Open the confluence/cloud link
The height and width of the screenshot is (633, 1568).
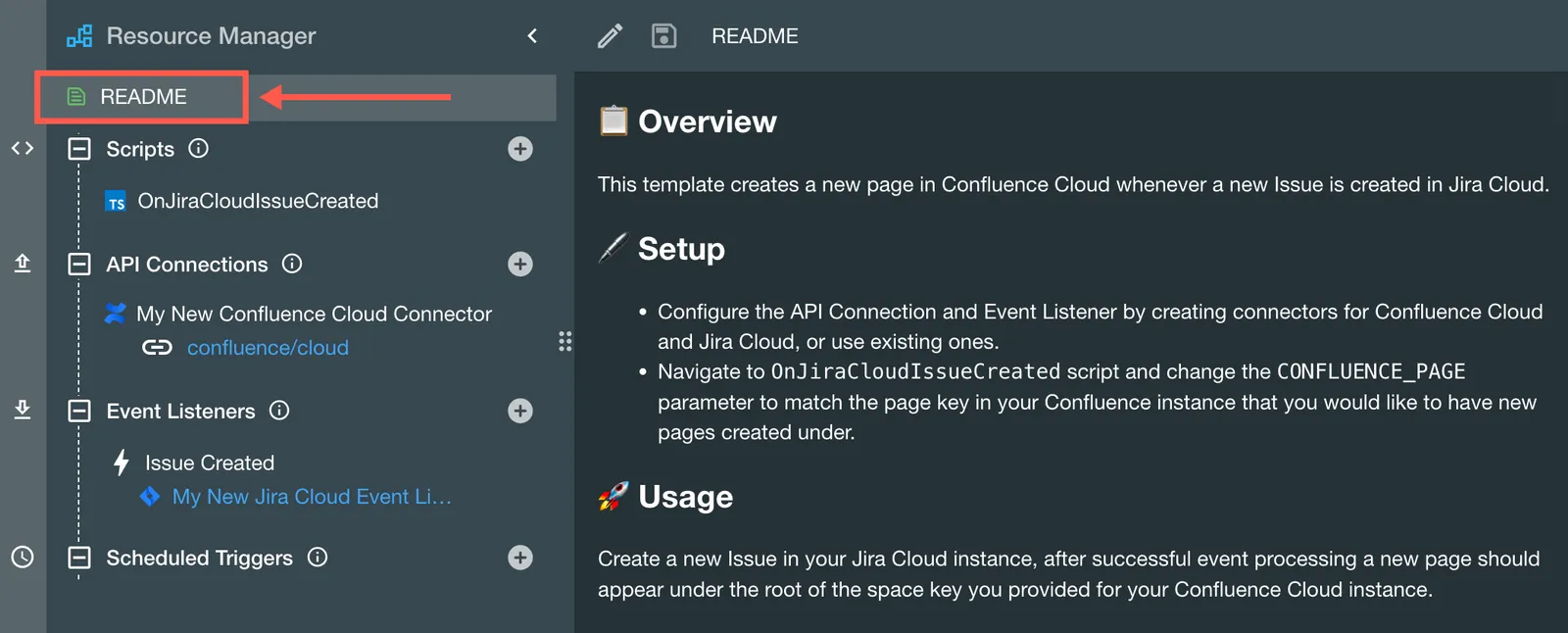click(268, 348)
